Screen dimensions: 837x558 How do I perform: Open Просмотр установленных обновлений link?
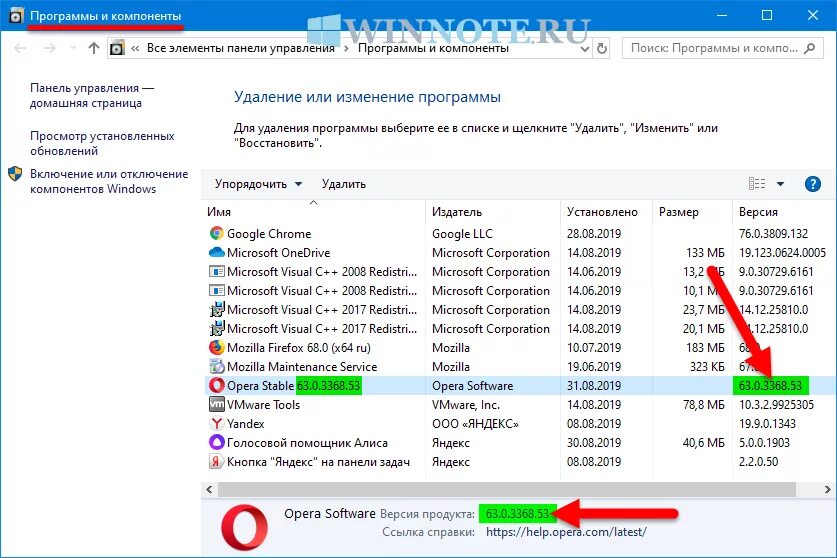pos(102,143)
